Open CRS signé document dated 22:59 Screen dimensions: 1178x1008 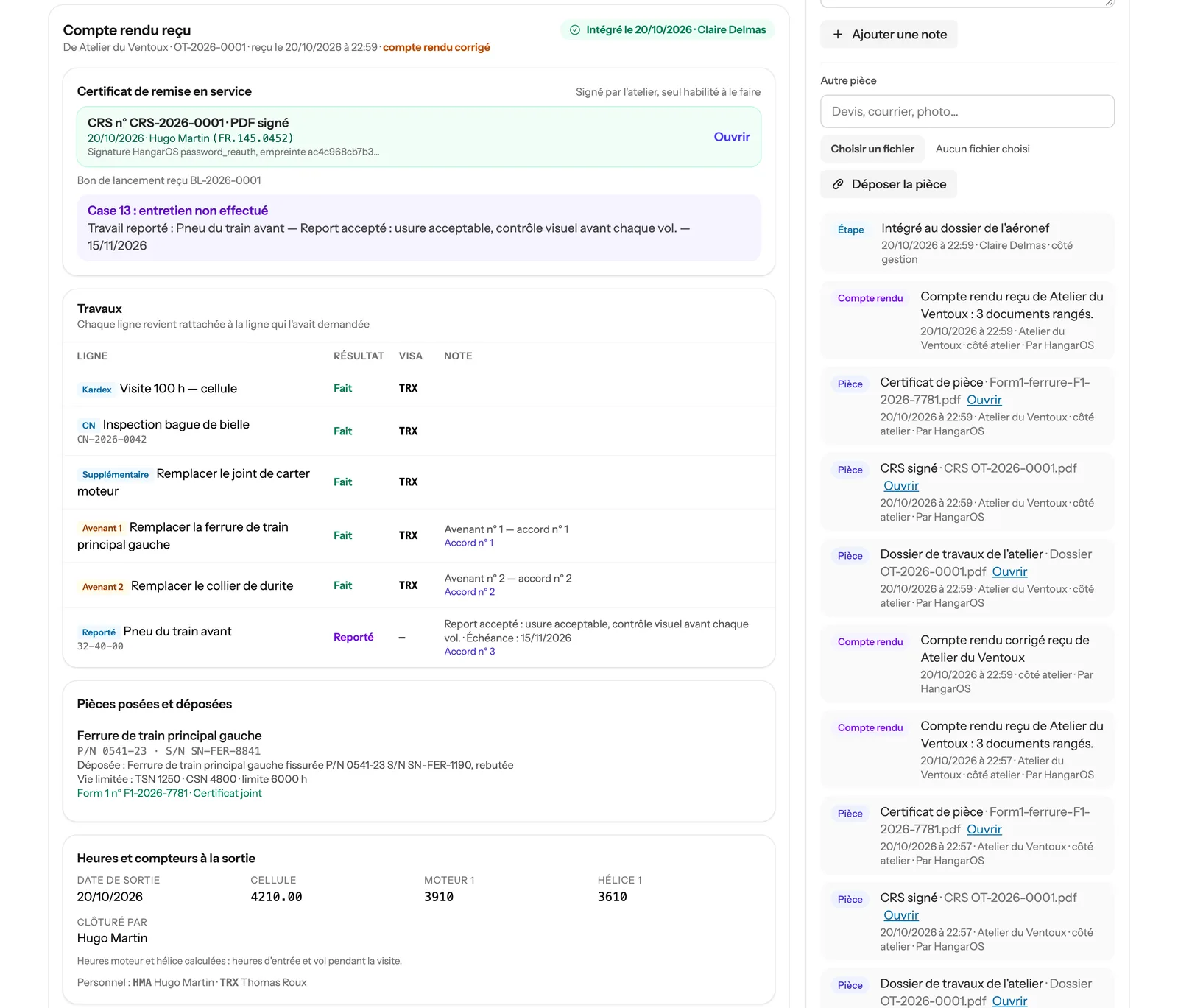coord(900,486)
